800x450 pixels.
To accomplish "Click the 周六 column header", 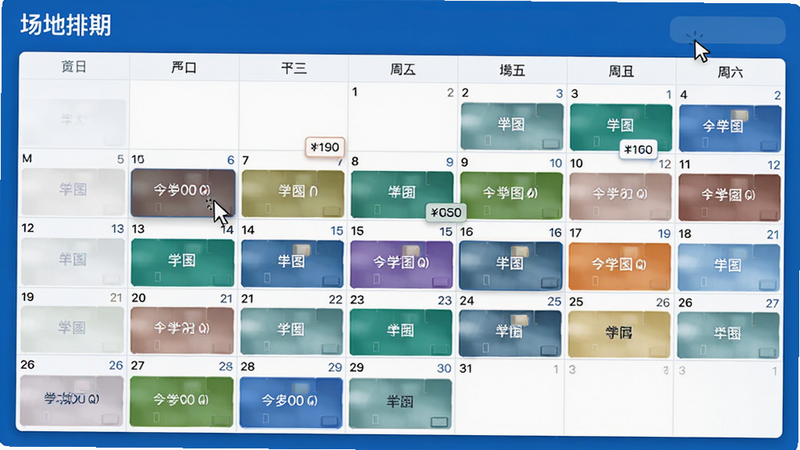I will click(730, 72).
